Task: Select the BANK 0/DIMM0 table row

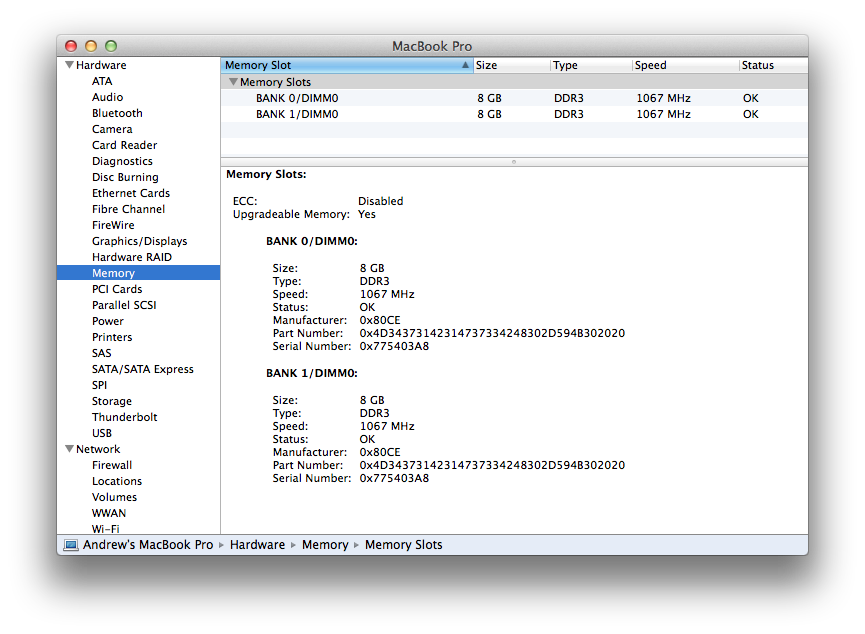Action: (514, 98)
